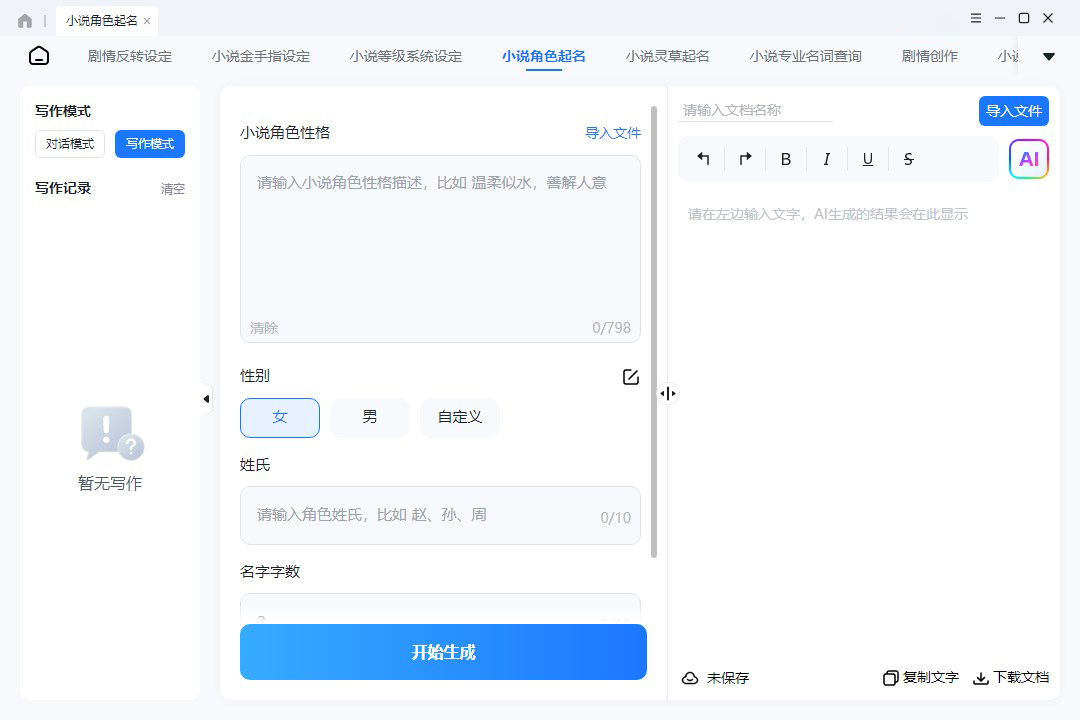This screenshot has height=720, width=1080.
Task: Click 下载文档 download button
Action: (x=1010, y=678)
